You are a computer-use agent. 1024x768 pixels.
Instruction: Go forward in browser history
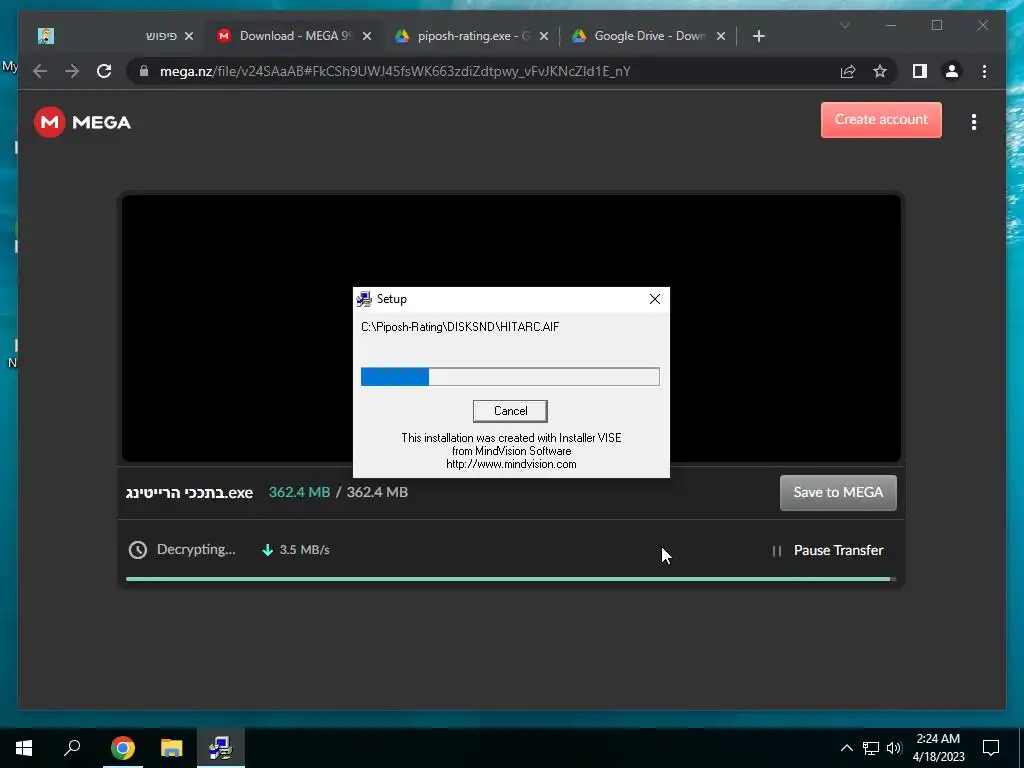pyautogui.click(x=72, y=71)
